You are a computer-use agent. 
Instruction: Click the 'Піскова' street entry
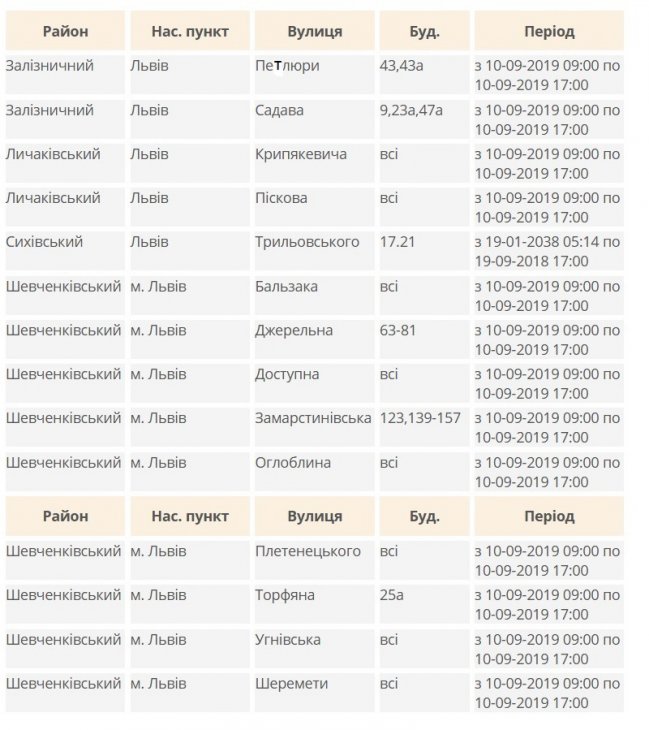tap(282, 198)
